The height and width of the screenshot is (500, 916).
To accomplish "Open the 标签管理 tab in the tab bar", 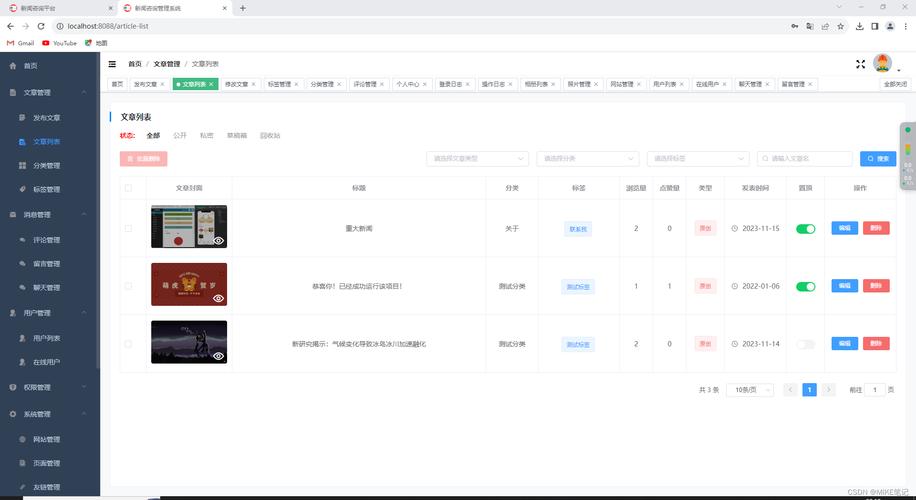I will 279,84.
